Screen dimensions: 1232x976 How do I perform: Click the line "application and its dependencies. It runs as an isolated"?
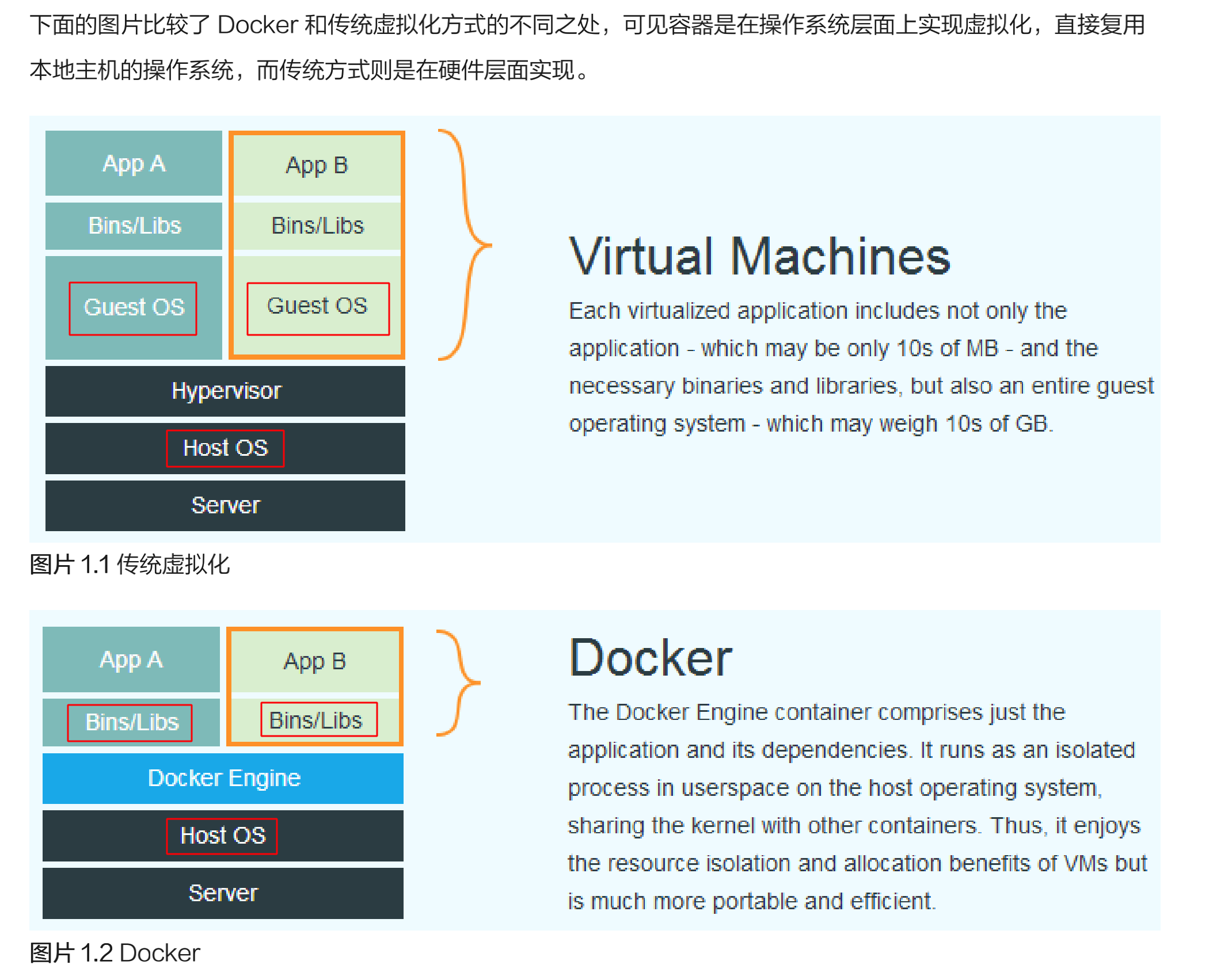(x=851, y=750)
